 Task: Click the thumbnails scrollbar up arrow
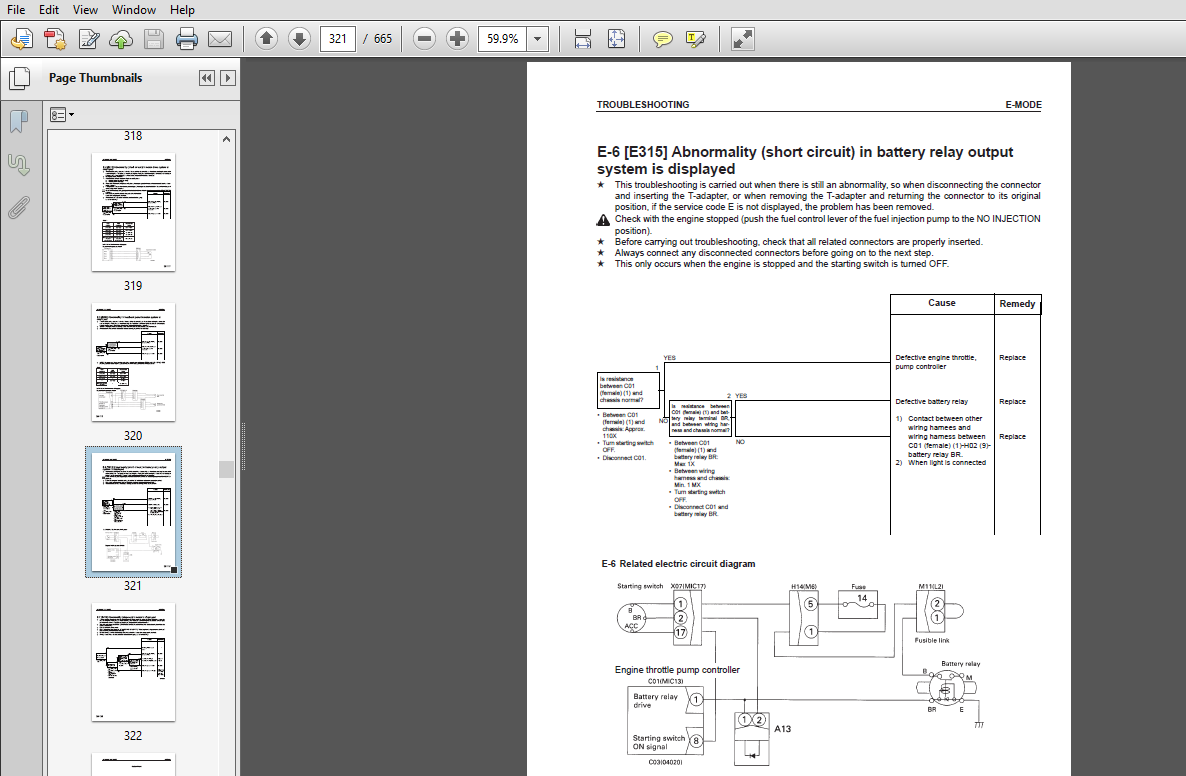pyautogui.click(x=226, y=138)
